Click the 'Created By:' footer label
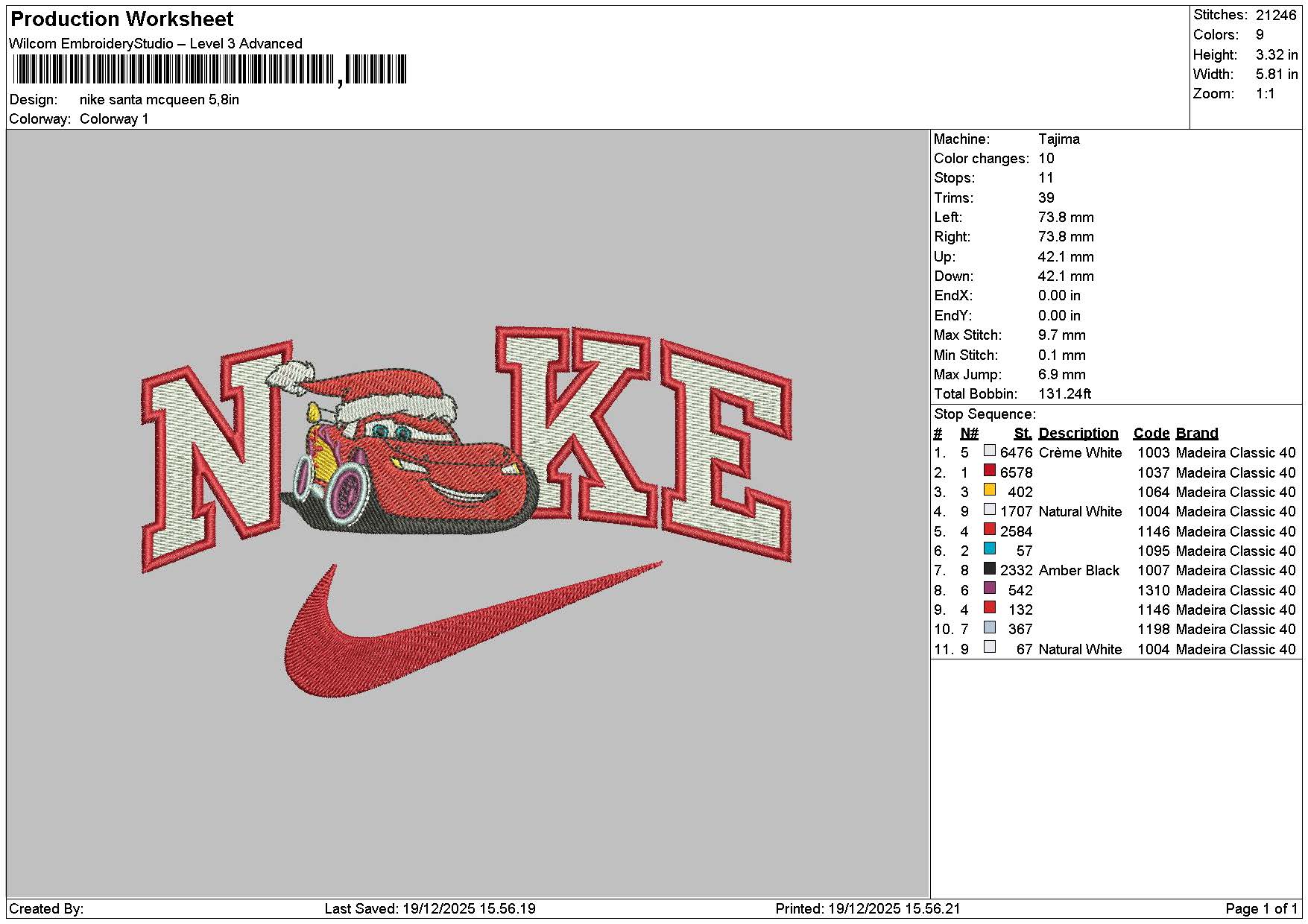This screenshot has width=1308, height=924. 46,909
